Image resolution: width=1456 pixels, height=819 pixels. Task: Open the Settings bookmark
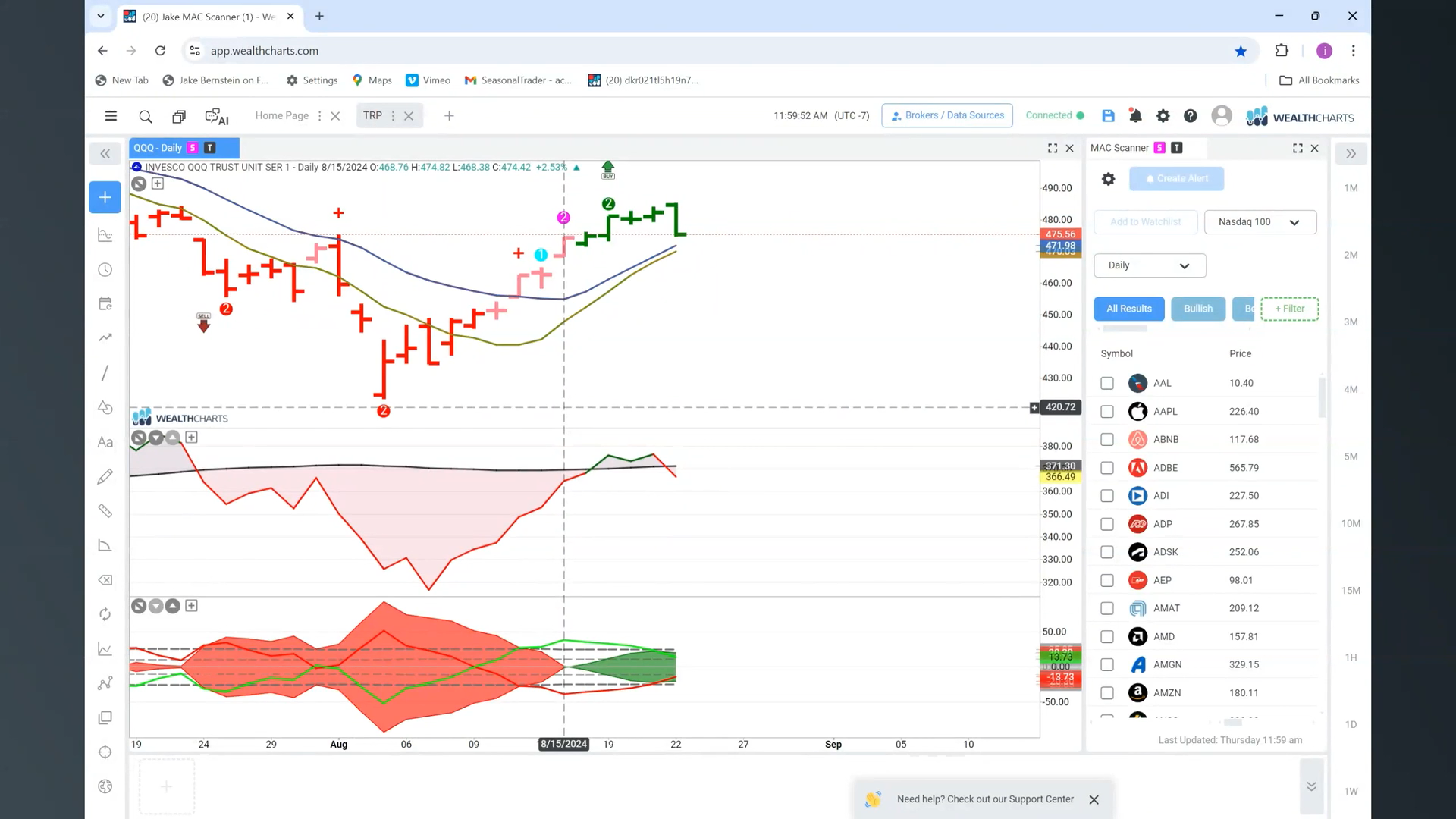tap(312, 80)
